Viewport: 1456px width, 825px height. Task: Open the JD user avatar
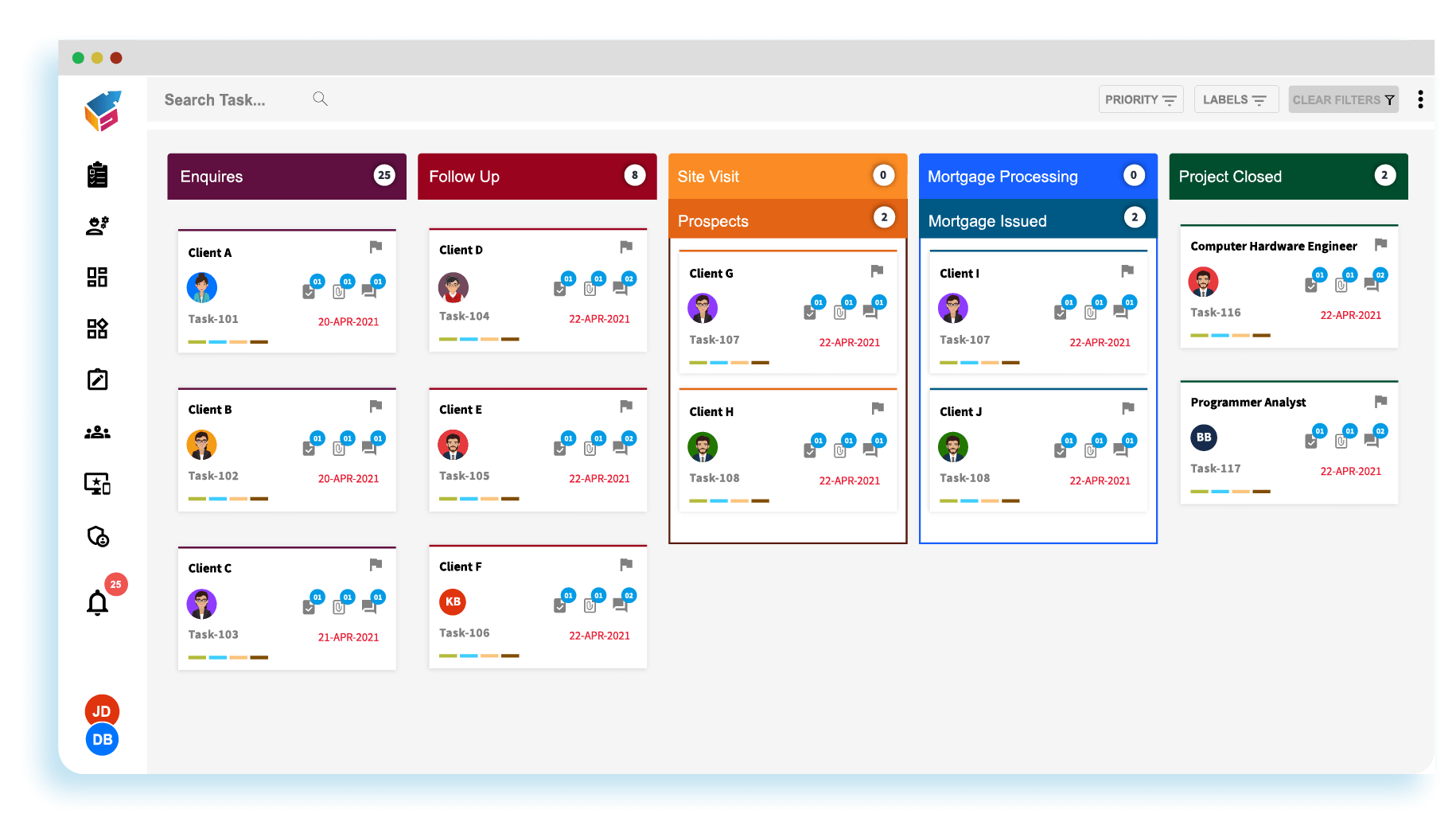[102, 710]
